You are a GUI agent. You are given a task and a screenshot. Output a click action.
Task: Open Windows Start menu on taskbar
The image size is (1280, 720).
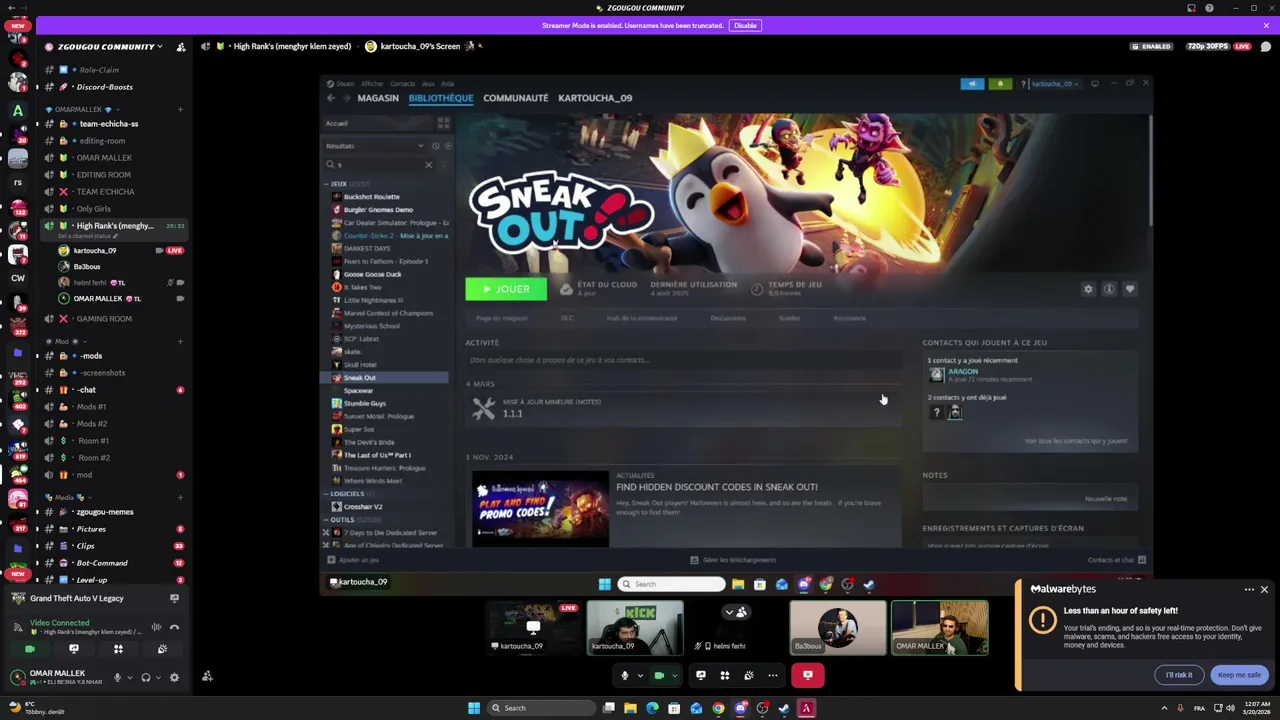pyautogui.click(x=474, y=708)
